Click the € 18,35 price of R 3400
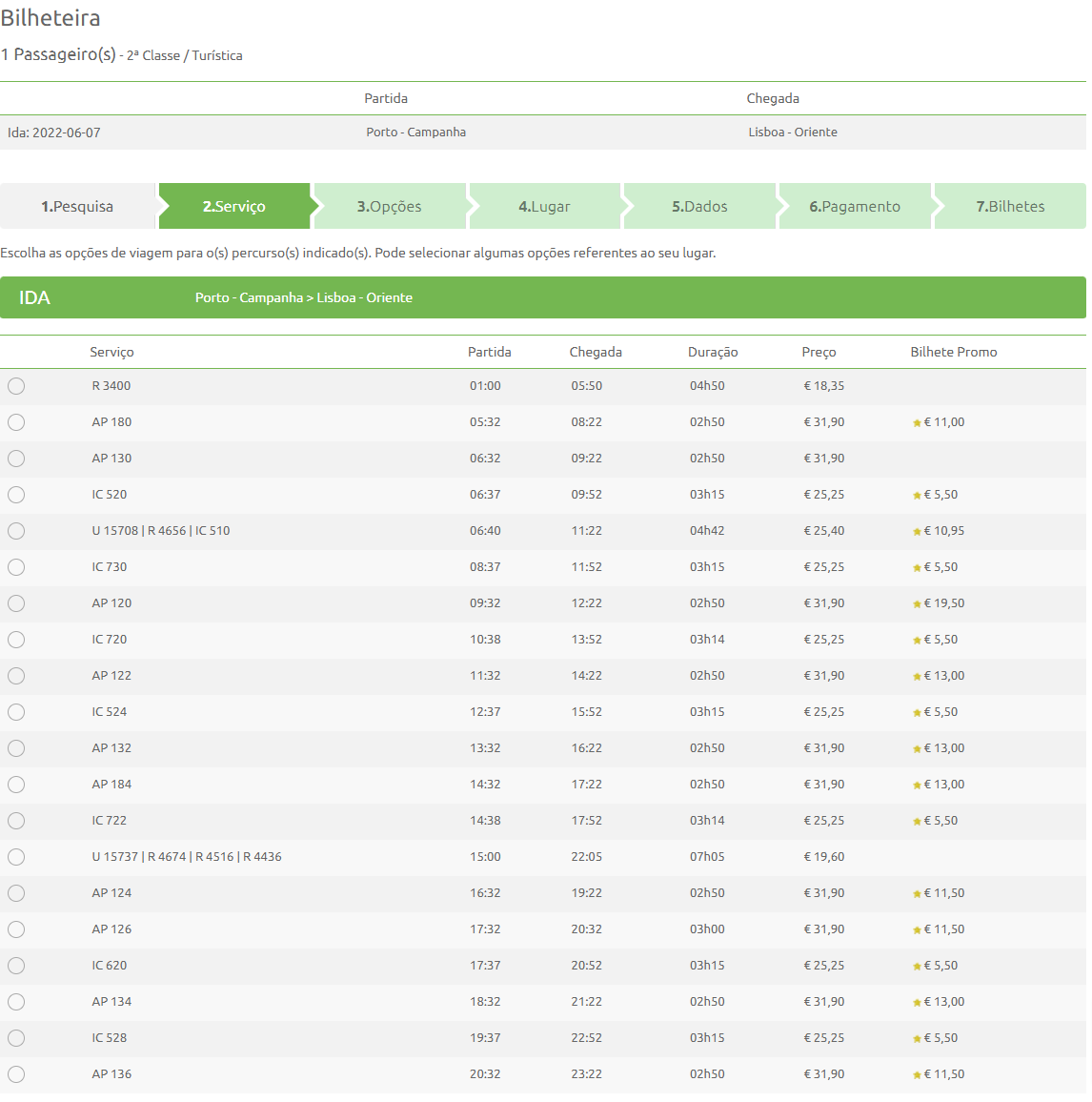This screenshot has height=1102, width=1092. coord(823,386)
